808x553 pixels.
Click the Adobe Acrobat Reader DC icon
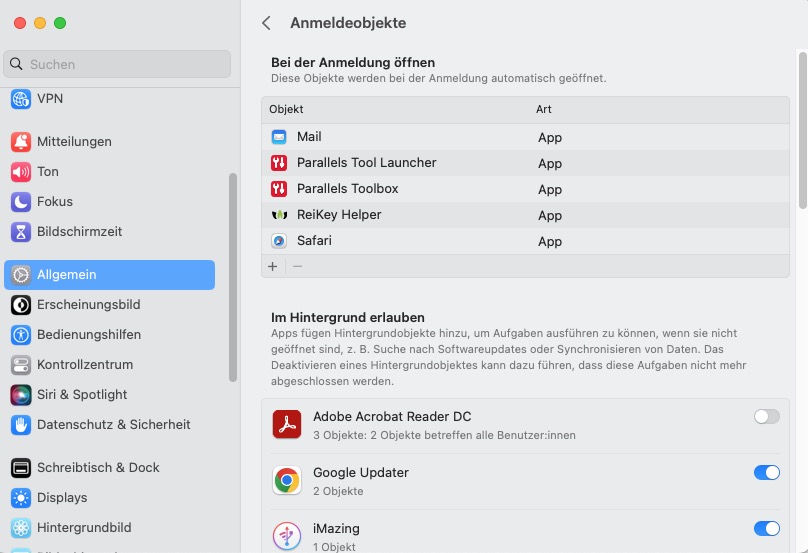(287, 424)
